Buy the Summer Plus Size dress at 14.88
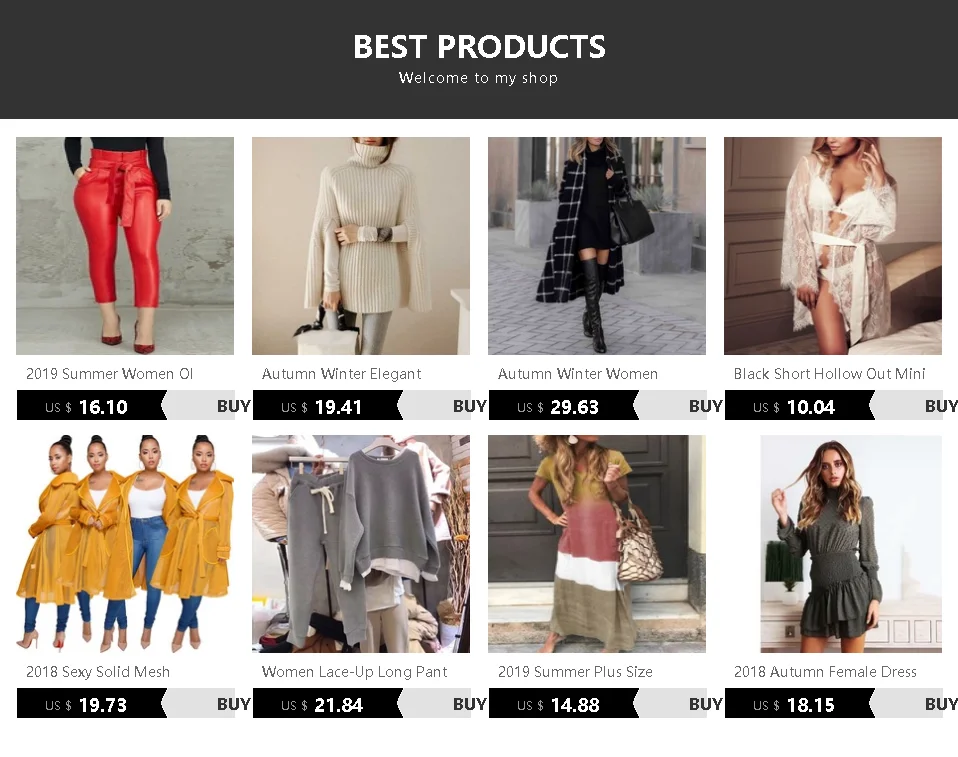 point(705,704)
